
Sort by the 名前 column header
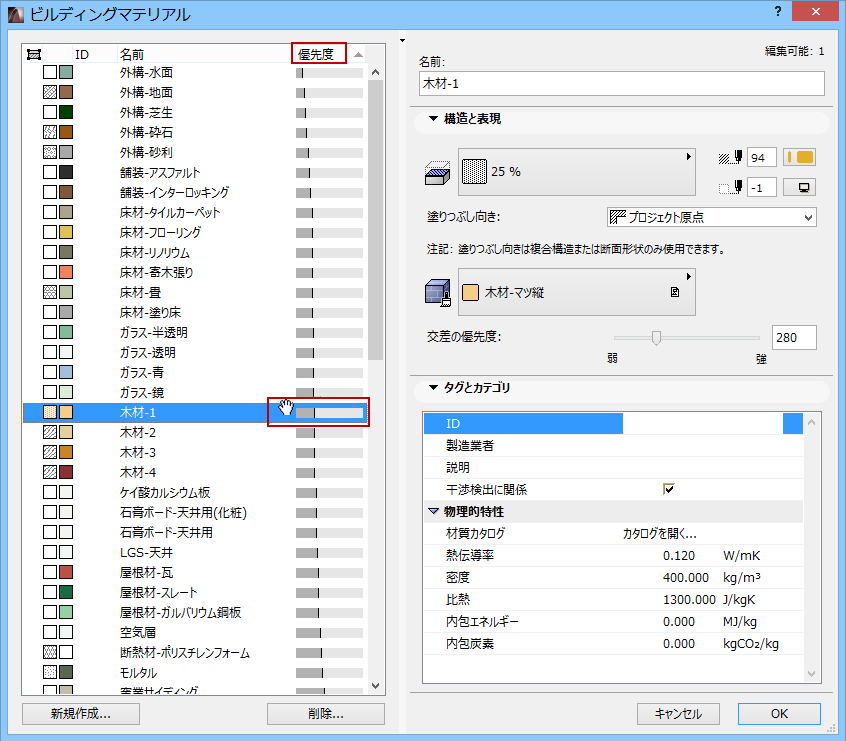[x=132, y=55]
